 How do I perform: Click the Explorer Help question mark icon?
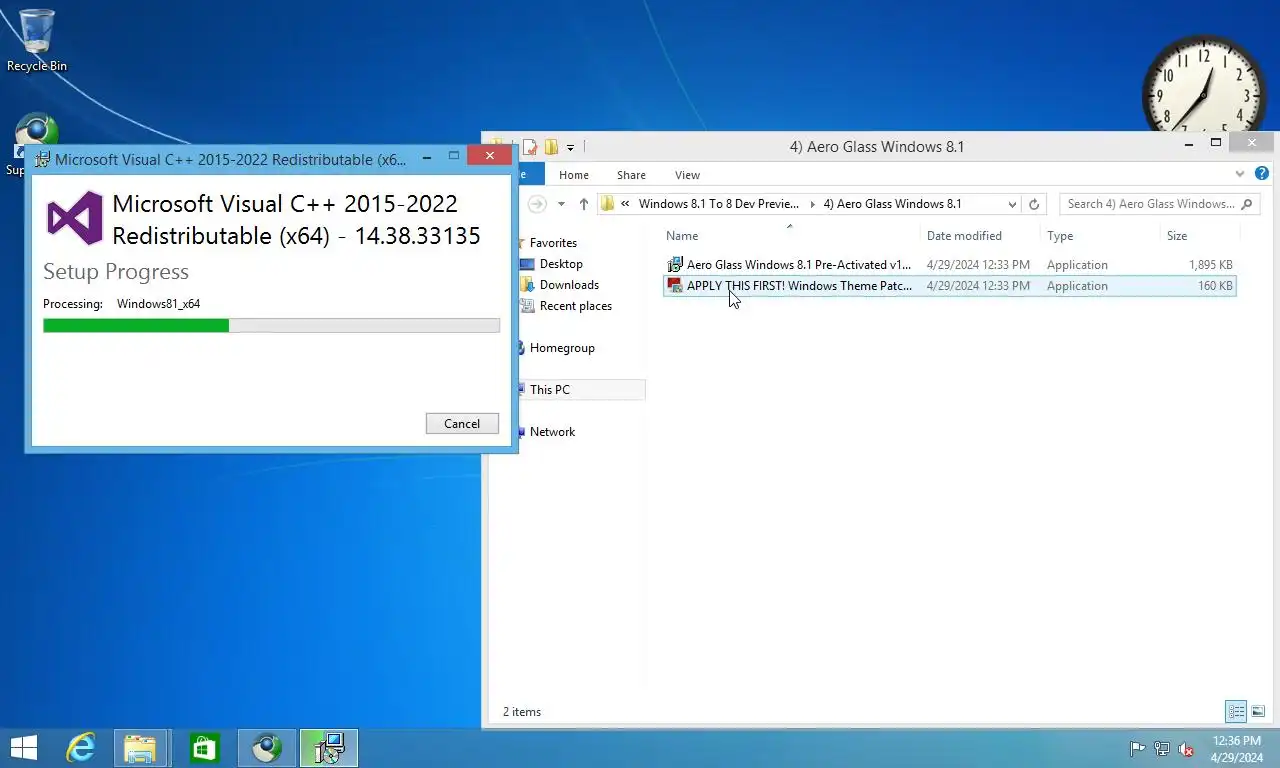click(1262, 174)
